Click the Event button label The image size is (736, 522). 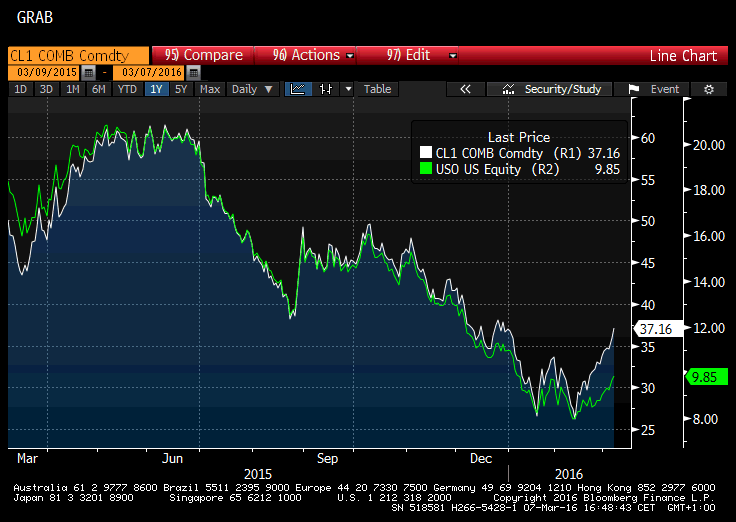coord(665,89)
